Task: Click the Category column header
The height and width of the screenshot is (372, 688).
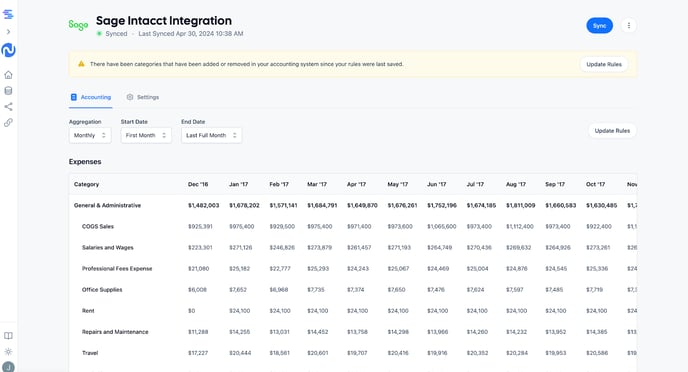Action: coord(86,184)
